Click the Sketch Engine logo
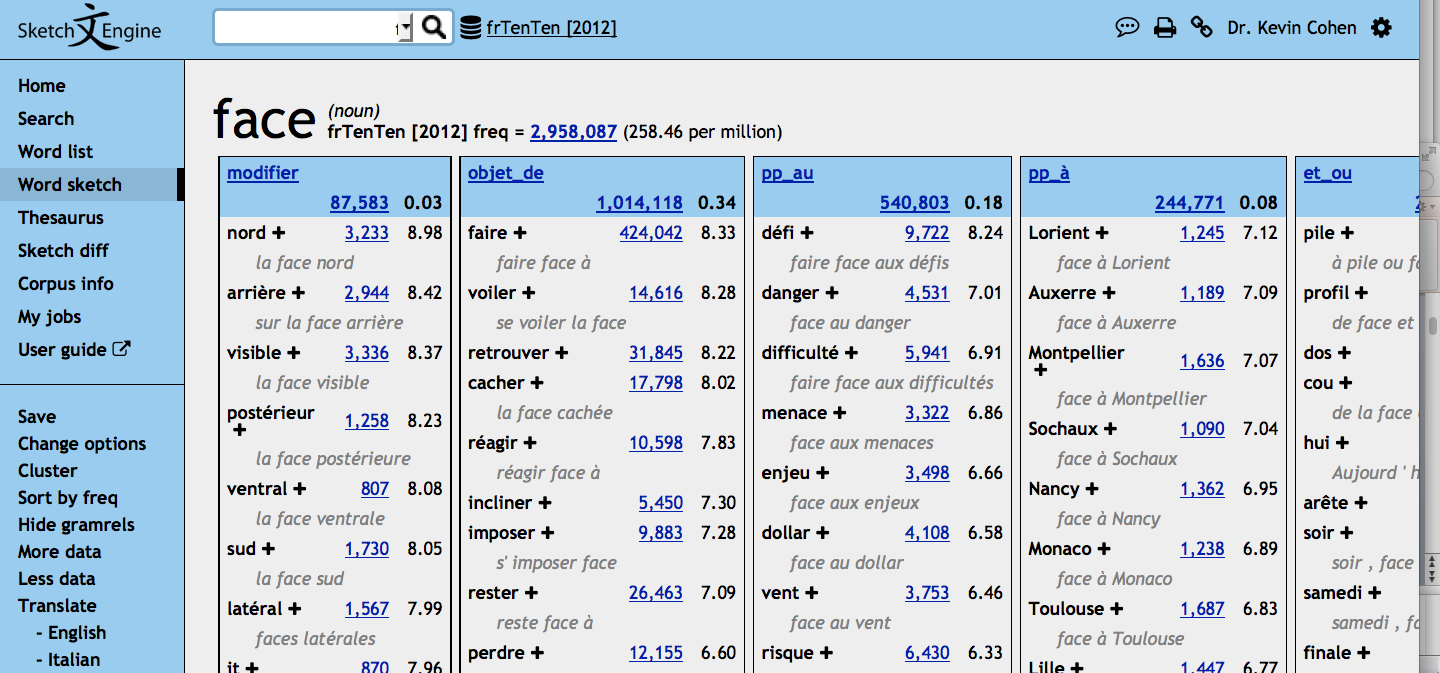The width and height of the screenshot is (1440, 673). pos(89,30)
